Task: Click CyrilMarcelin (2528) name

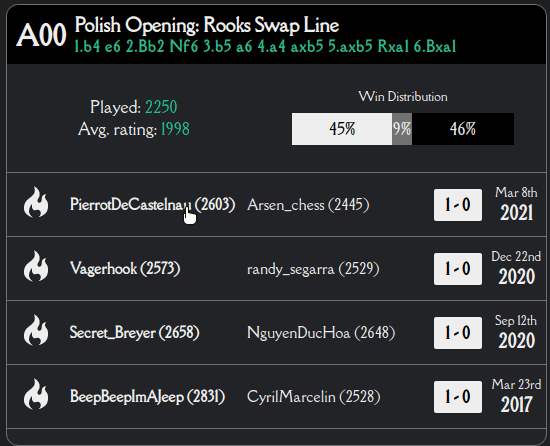Action: [314, 397]
